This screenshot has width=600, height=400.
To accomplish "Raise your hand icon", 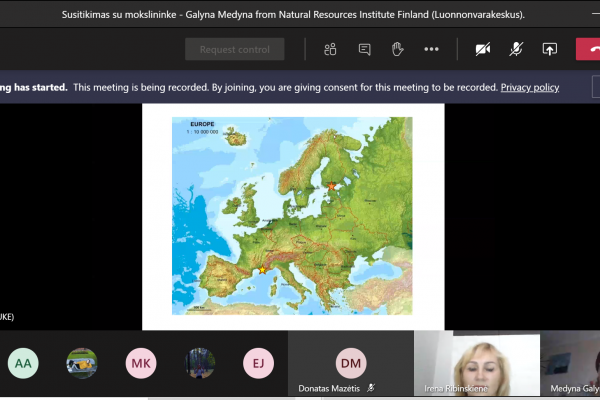I will click(x=398, y=49).
